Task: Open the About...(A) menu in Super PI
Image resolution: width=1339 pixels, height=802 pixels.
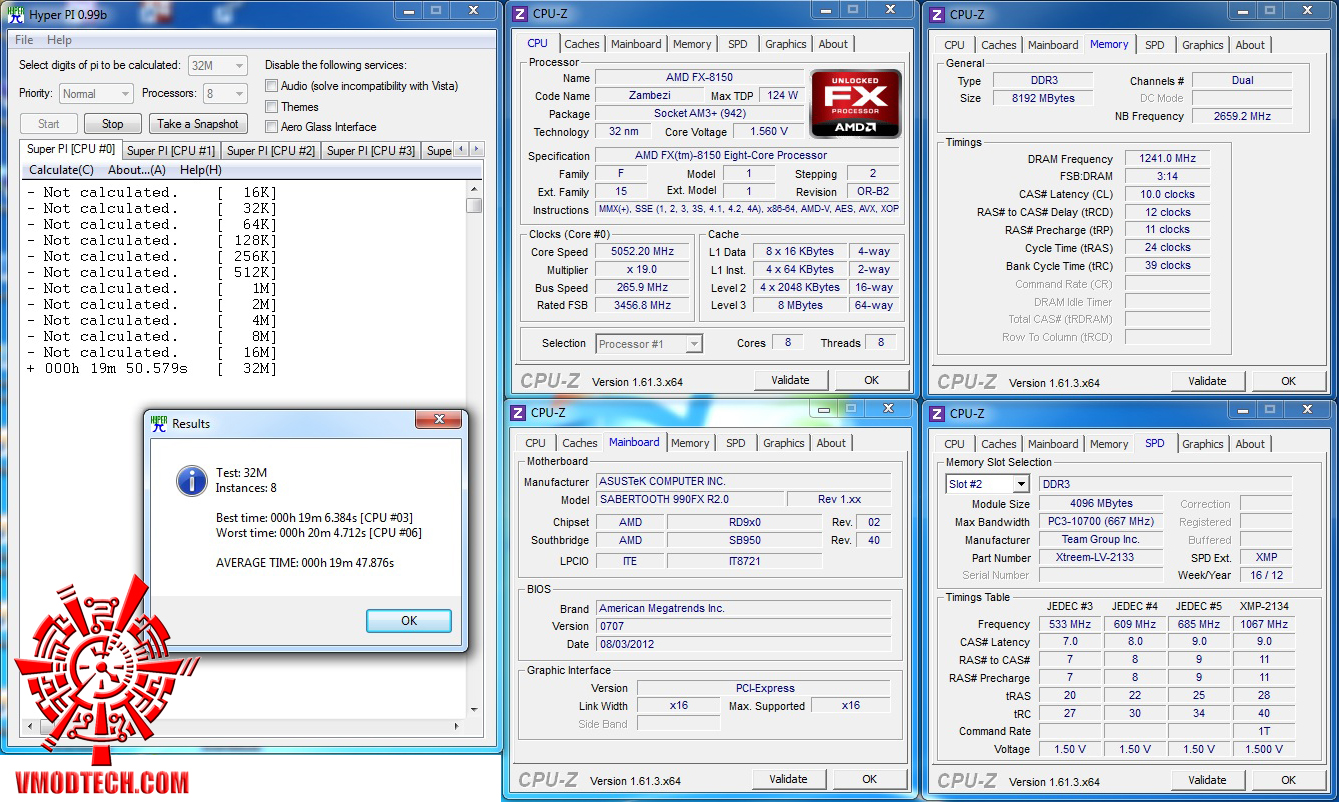Action: [x=137, y=170]
